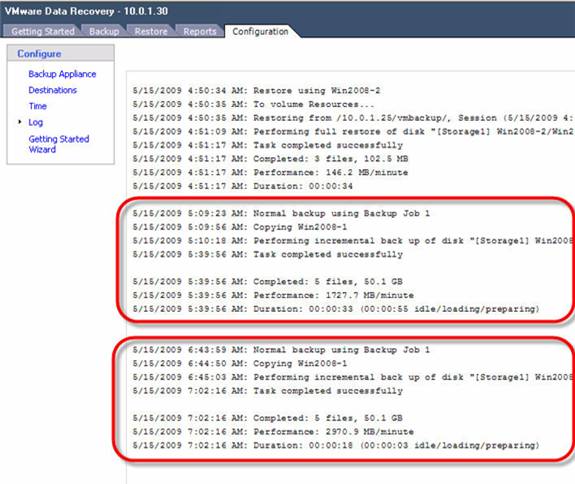Open Backup Appliance settings link

62,74
